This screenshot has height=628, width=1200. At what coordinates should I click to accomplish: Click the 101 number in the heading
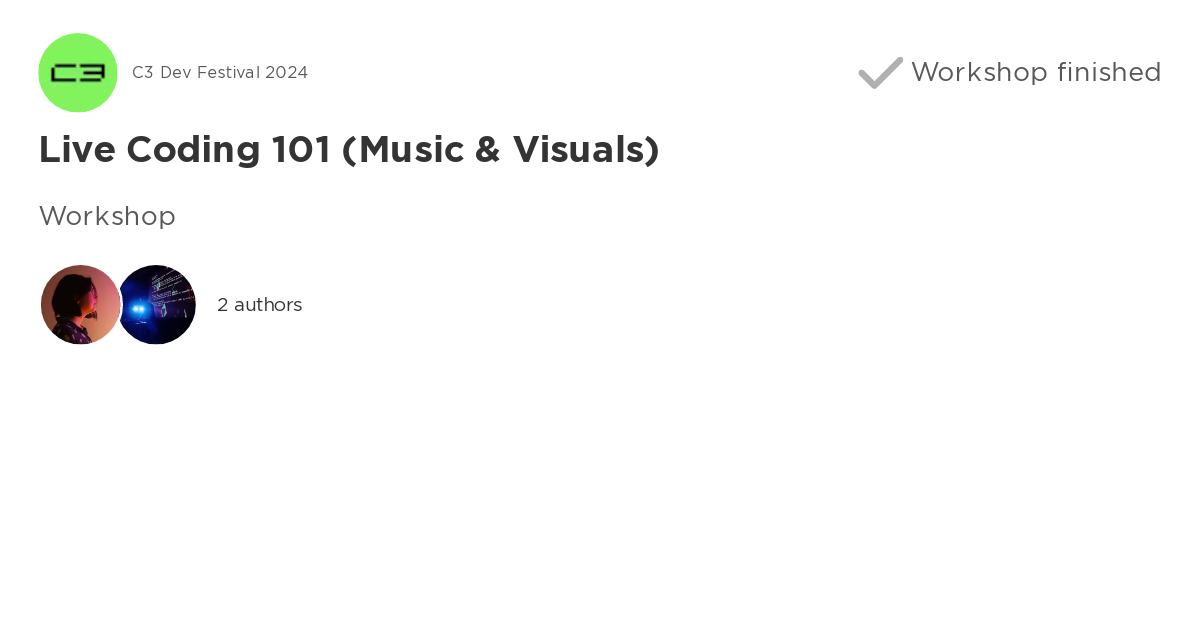[x=301, y=150]
